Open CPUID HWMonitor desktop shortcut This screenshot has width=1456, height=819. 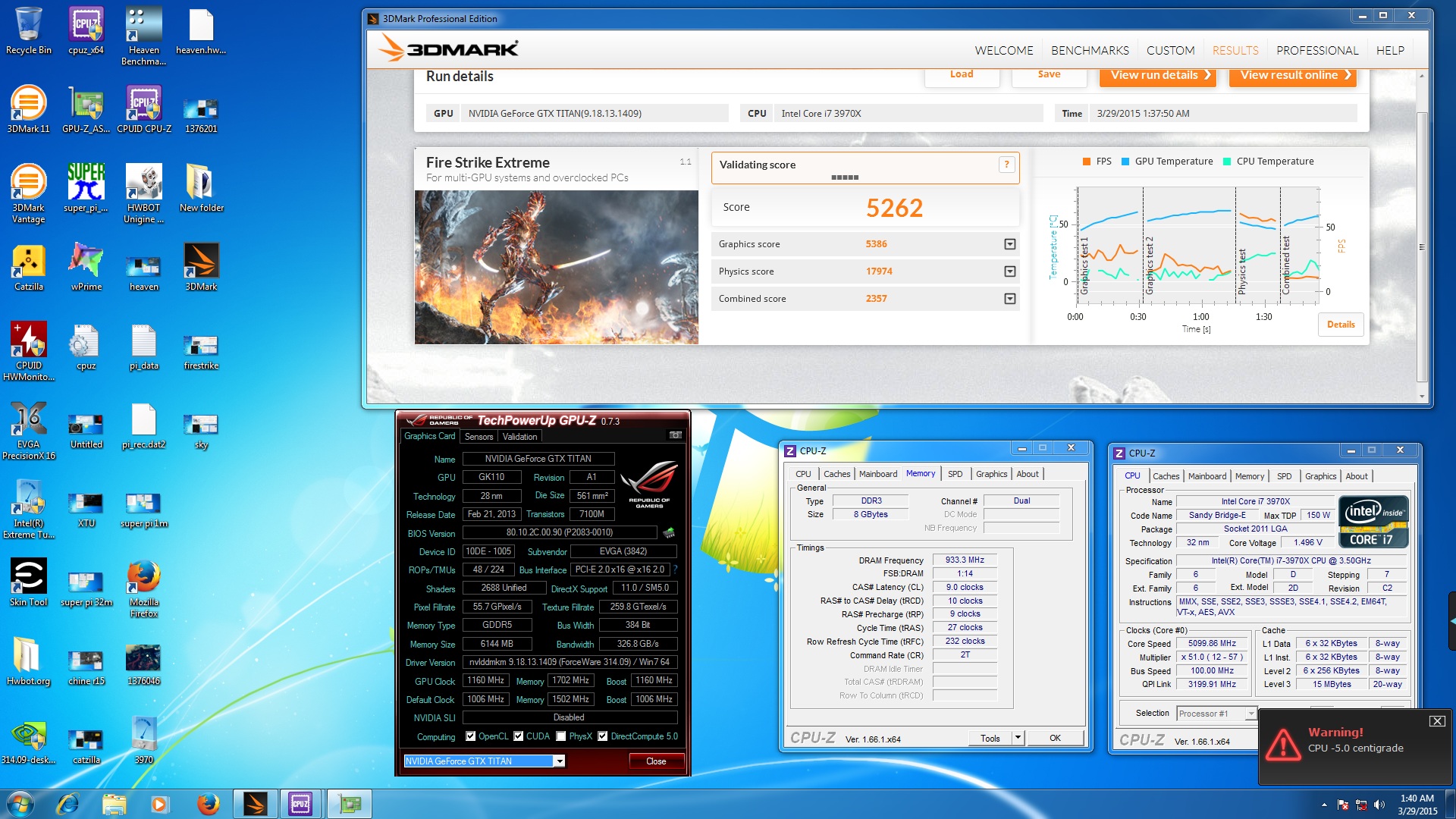click(x=29, y=351)
